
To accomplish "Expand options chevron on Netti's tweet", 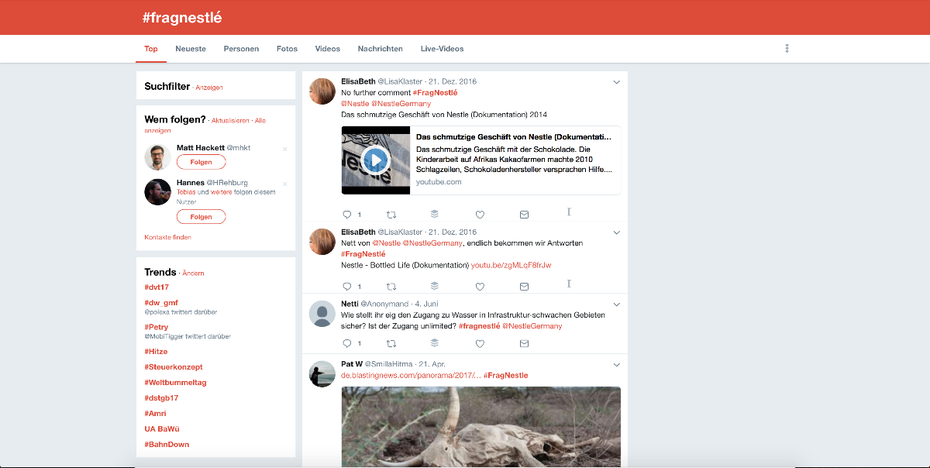I will point(616,304).
